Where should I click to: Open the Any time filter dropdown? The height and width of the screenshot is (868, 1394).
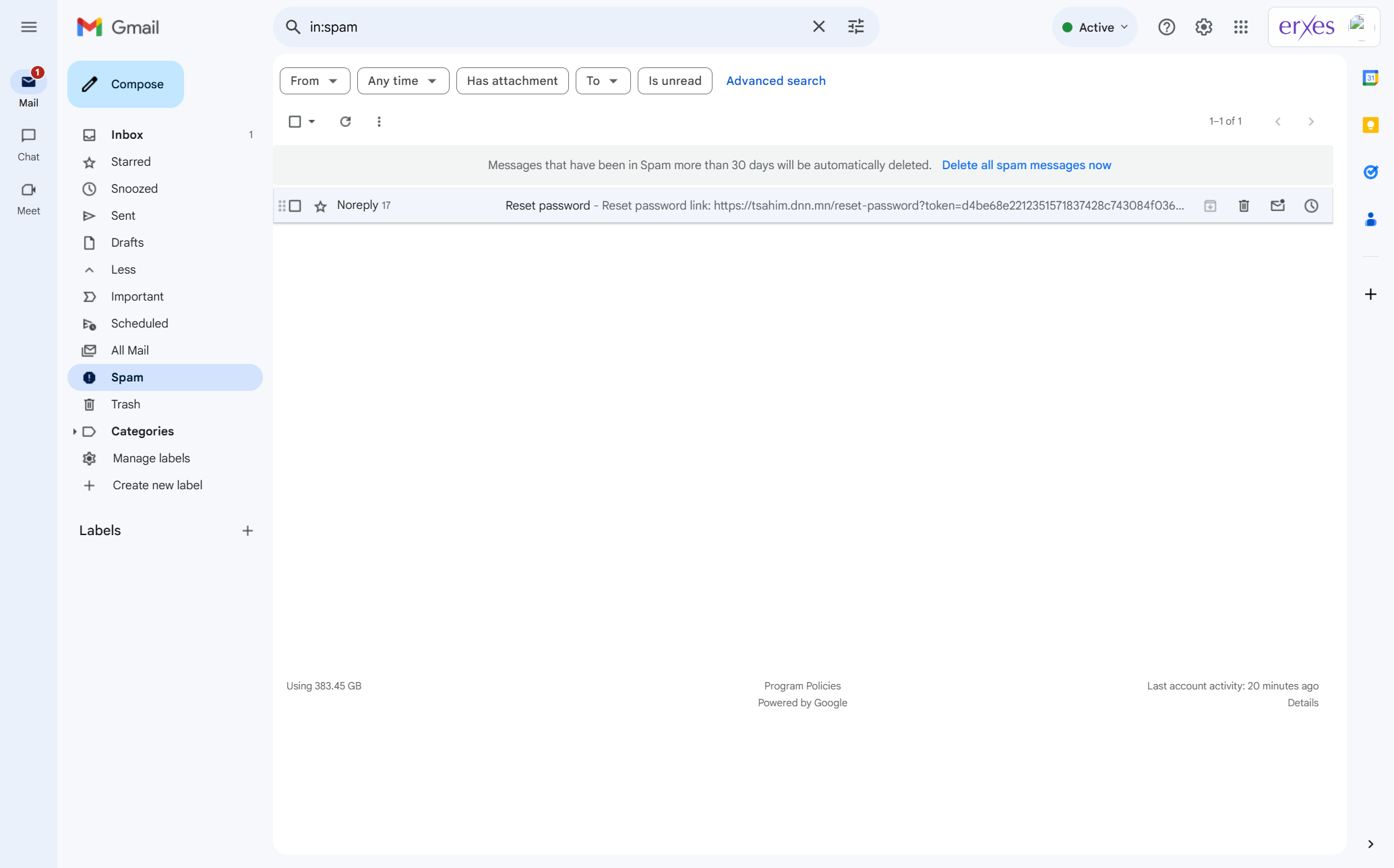[x=403, y=81]
